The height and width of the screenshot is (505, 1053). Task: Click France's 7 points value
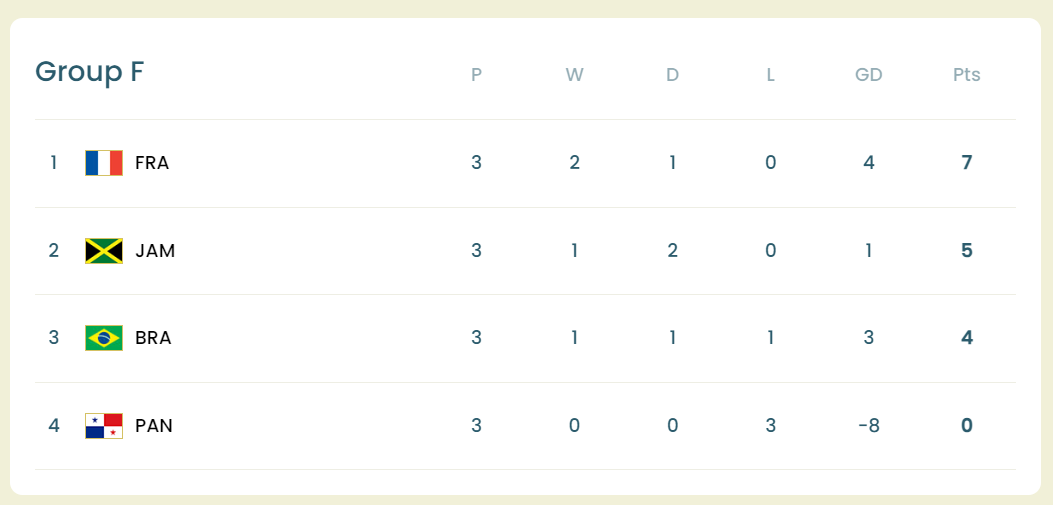coord(966,163)
